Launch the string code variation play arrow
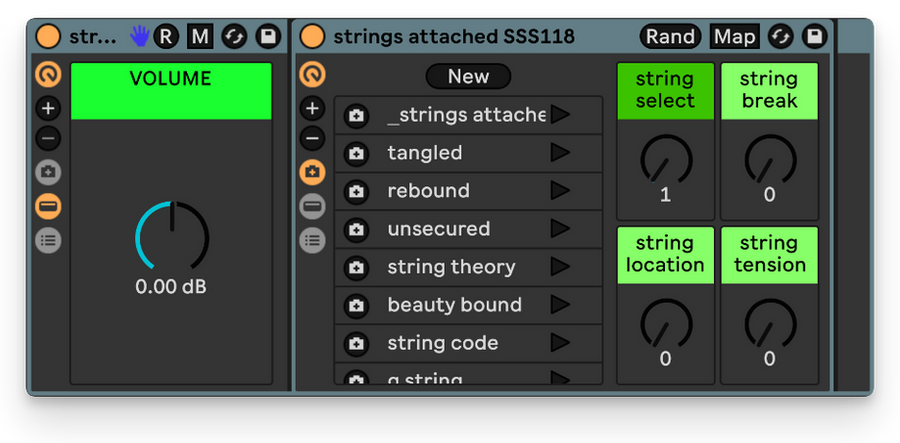This screenshot has width=900, height=443. (560, 343)
